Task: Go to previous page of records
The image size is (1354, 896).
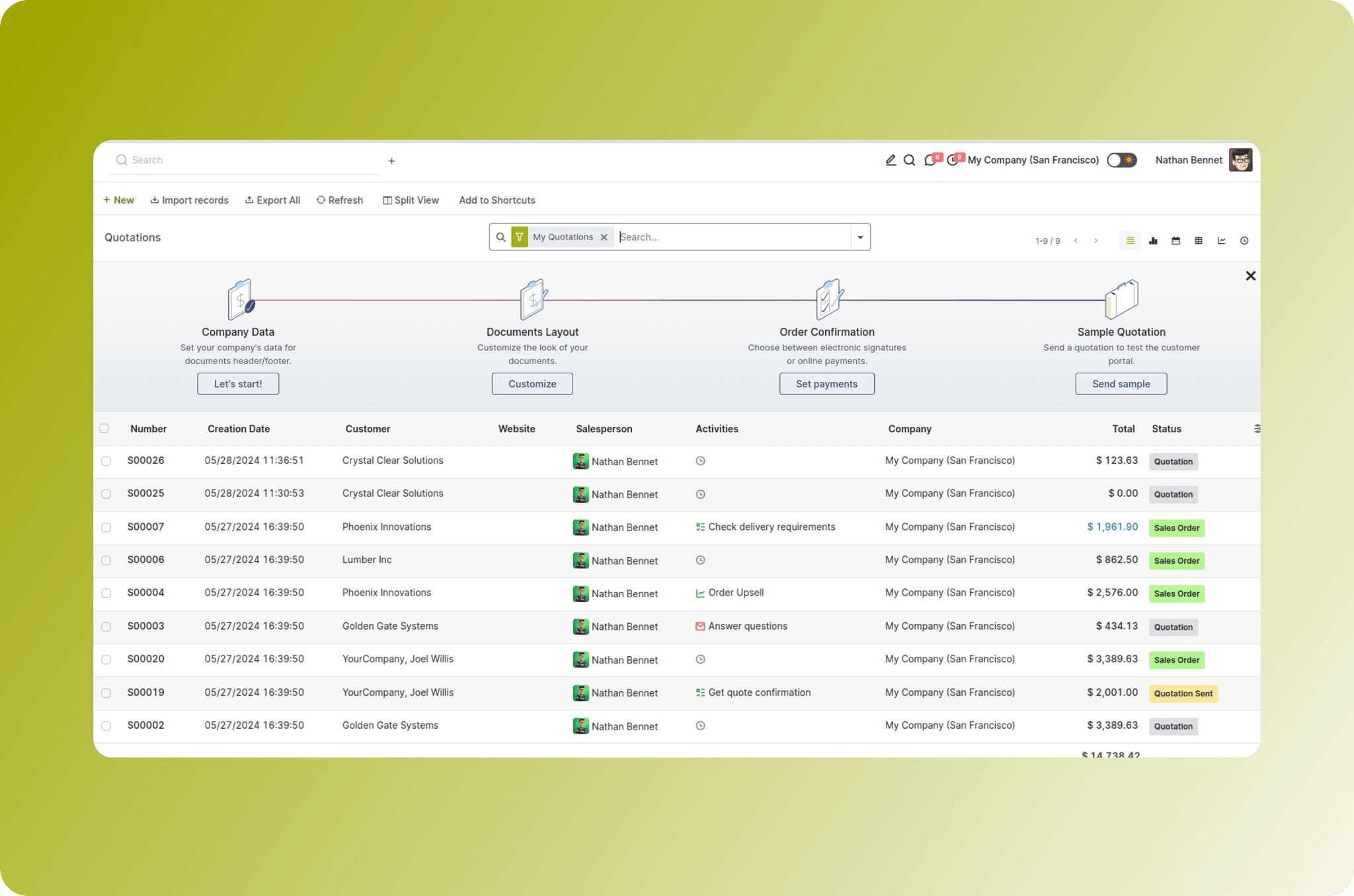Action: coord(1076,241)
